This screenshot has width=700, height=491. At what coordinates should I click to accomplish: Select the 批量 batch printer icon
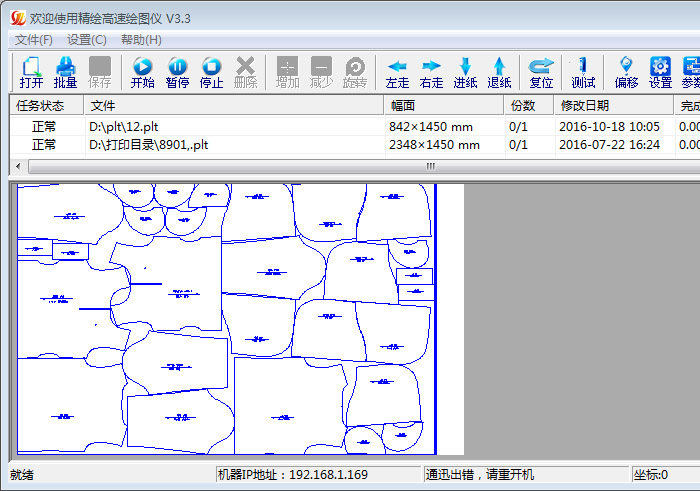65,72
